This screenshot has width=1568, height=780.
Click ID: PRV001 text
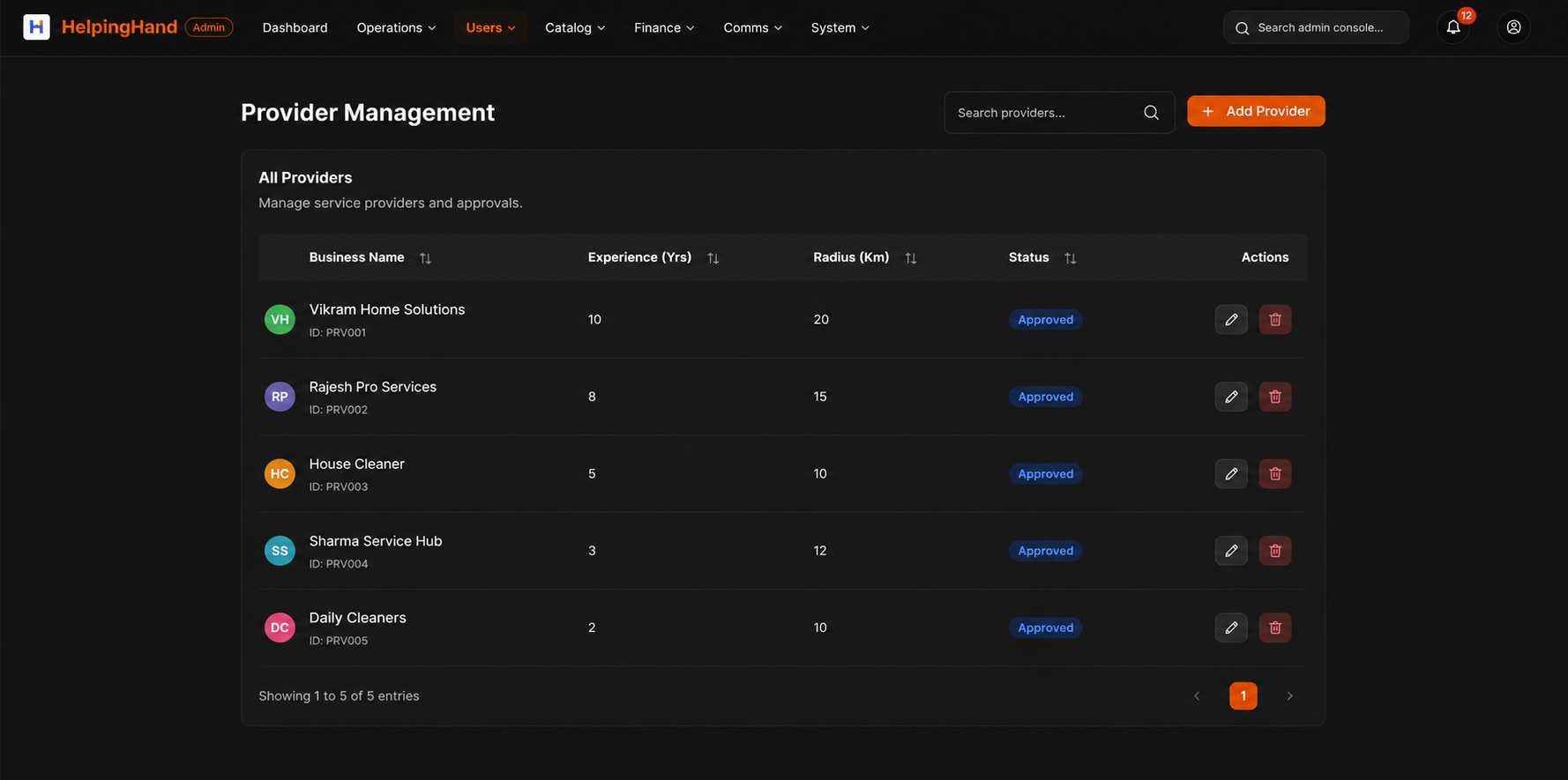[x=338, y=332]
